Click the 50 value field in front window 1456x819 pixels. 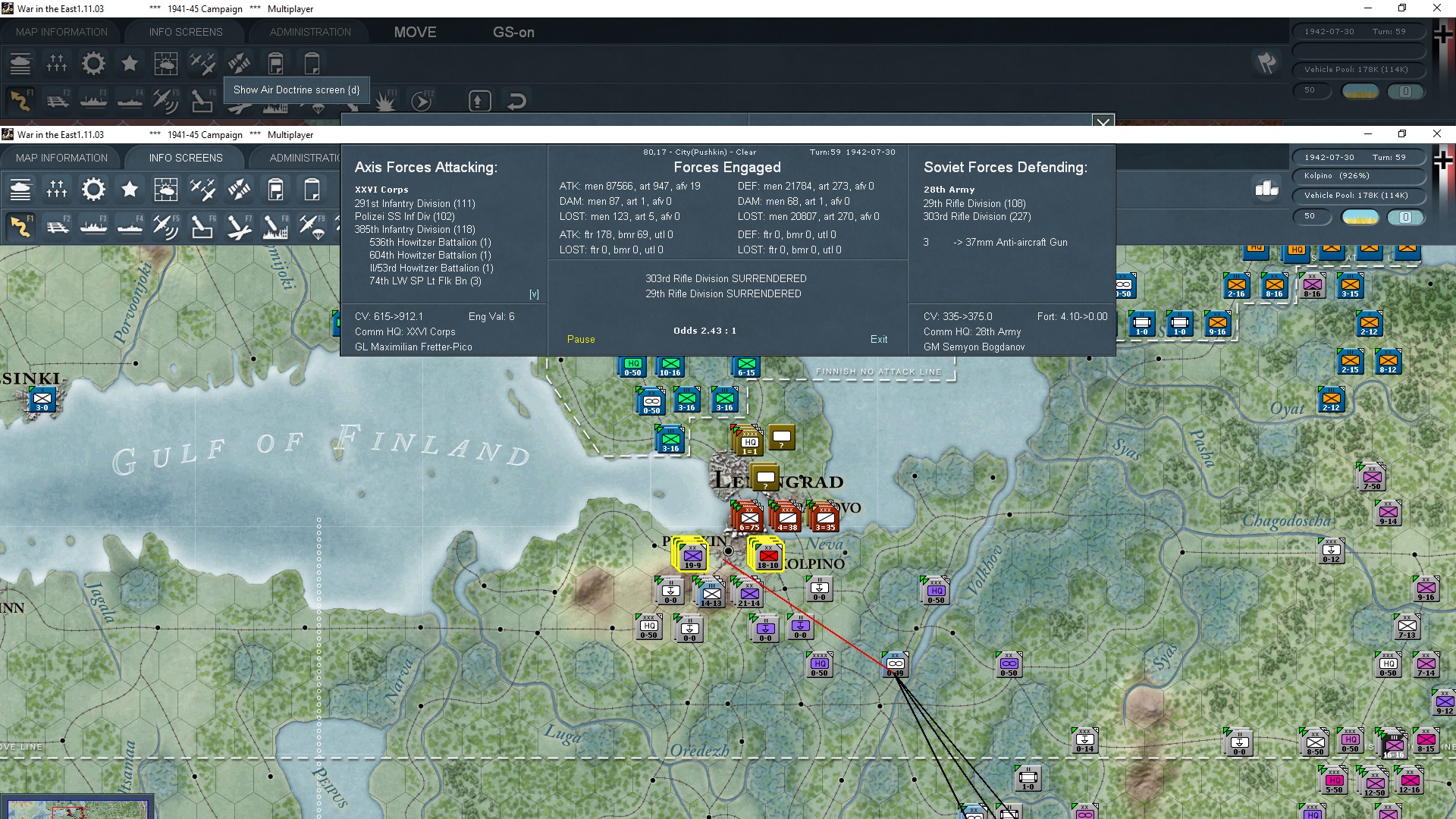click(1311, 216)
